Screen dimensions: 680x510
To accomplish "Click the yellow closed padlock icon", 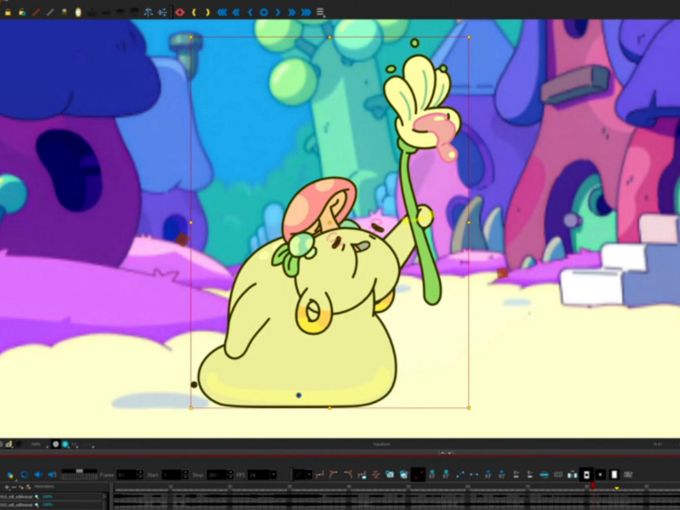I will tap(8, 13).
